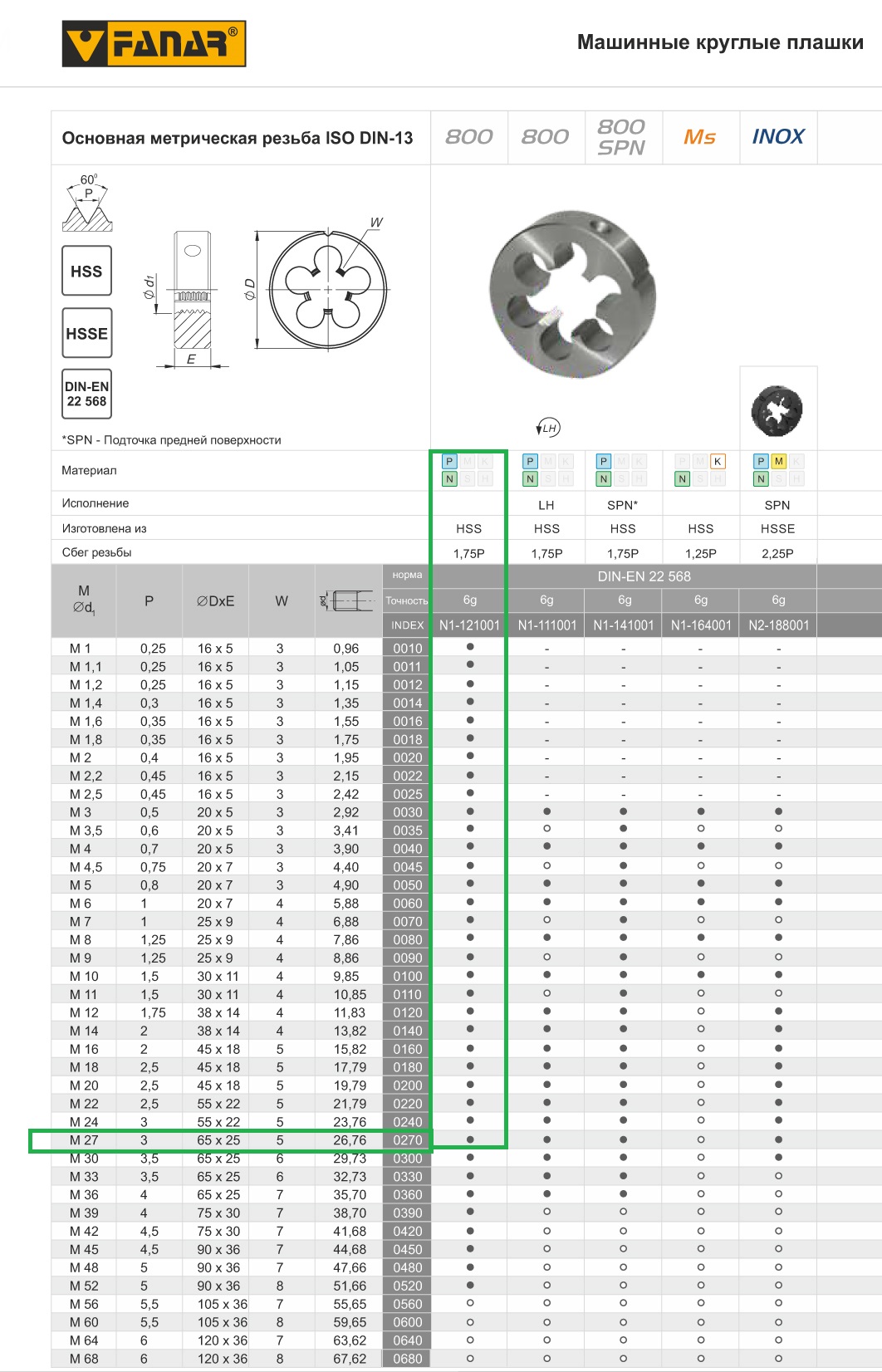The image size is (882, 1372).
Task: Open the large round die product photo
Action: 572,293
